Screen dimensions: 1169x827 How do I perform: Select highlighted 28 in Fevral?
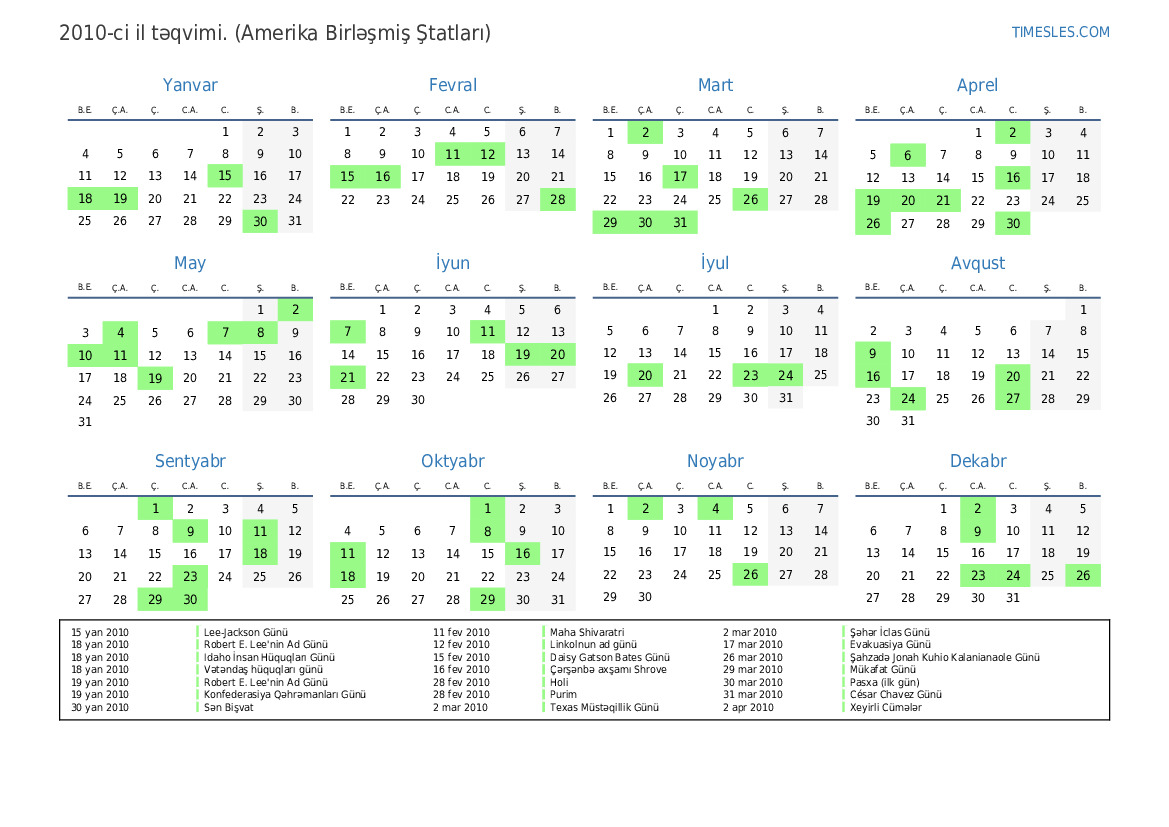[557, 199]
